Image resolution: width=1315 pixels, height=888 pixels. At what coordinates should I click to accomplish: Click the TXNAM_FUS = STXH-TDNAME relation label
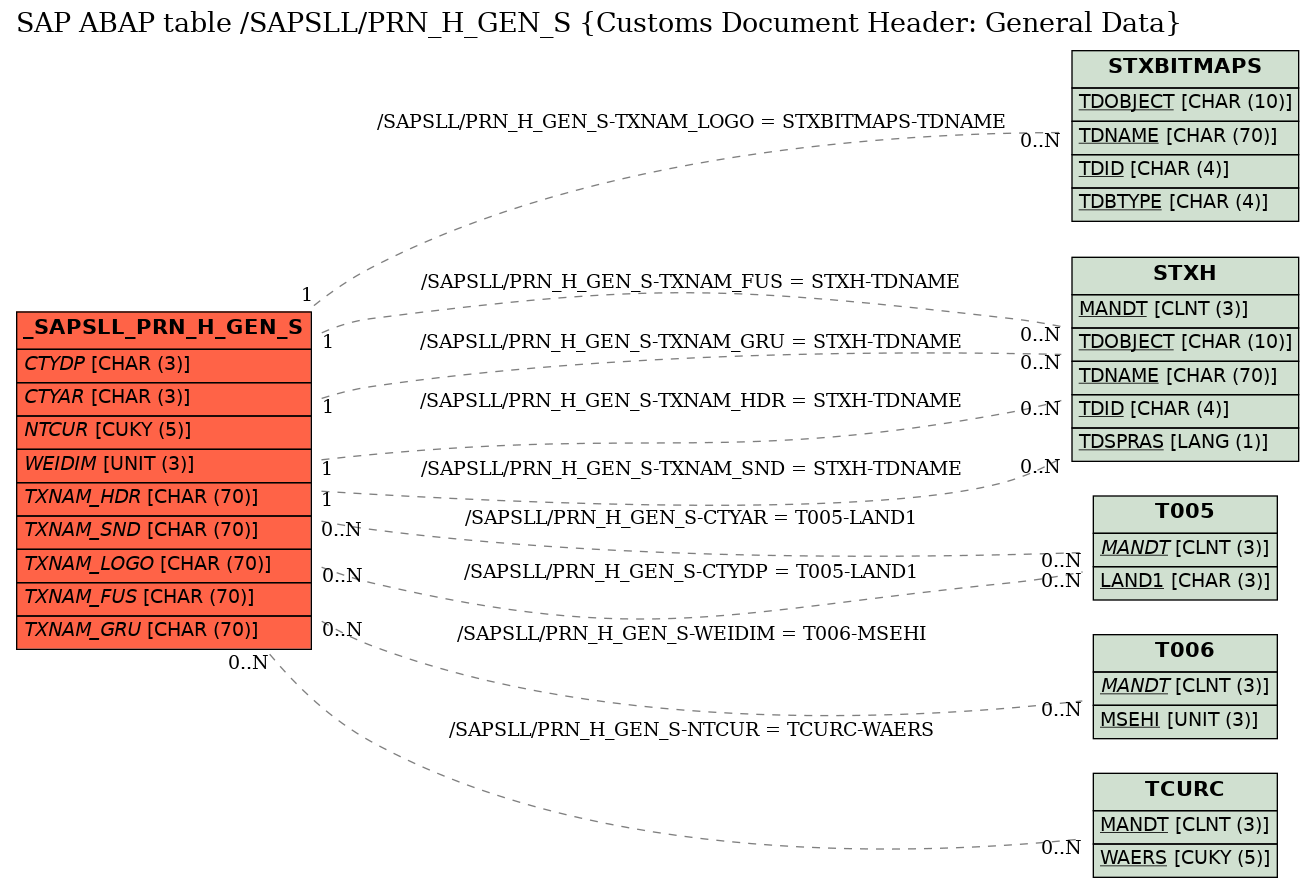point(690,282)
